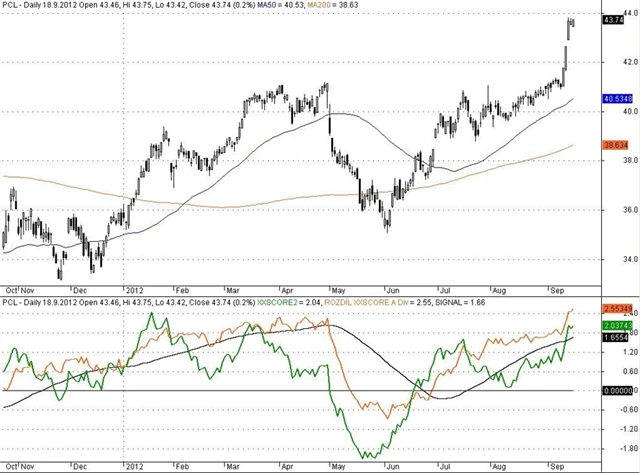The width and height of the screenshot is (640, 473).
Task: Click the price chart's 2012 date axis label
Action: 134,291
